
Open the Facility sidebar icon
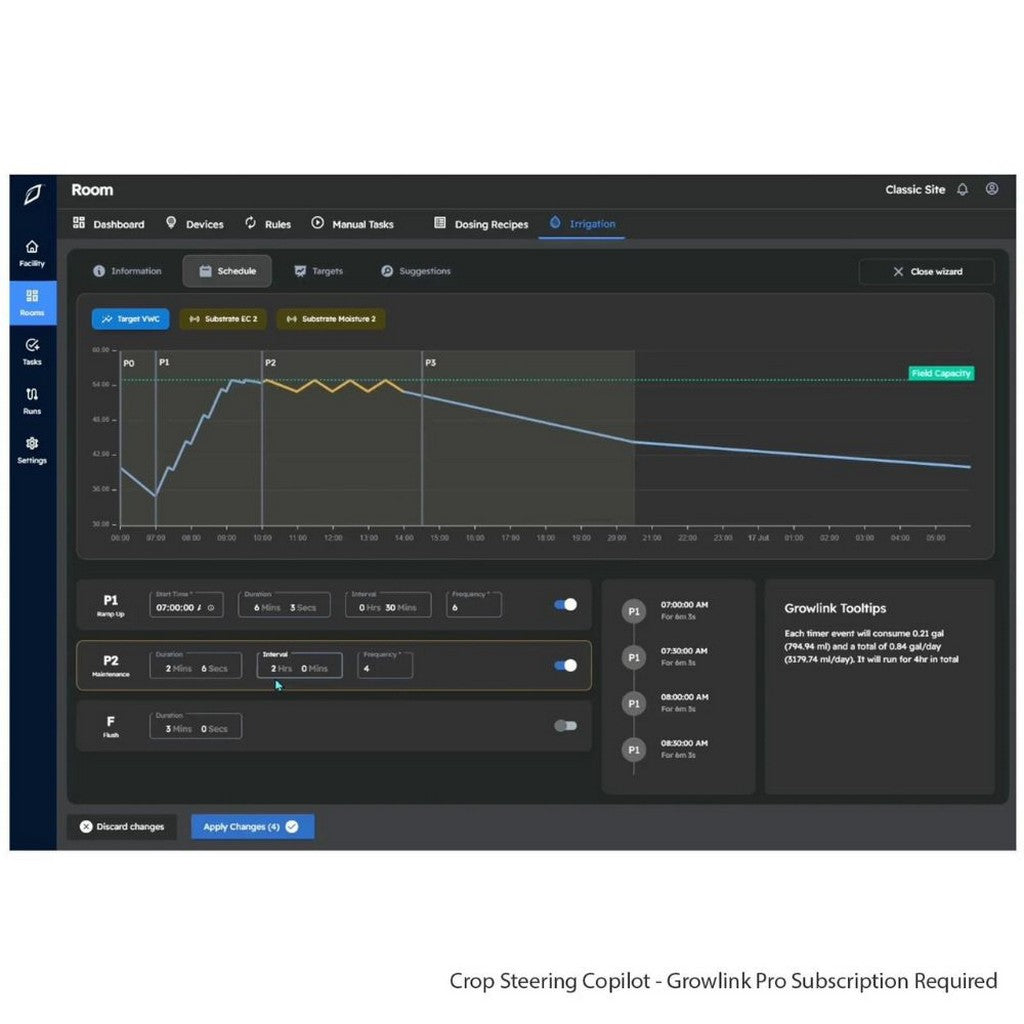click(32, 252)
